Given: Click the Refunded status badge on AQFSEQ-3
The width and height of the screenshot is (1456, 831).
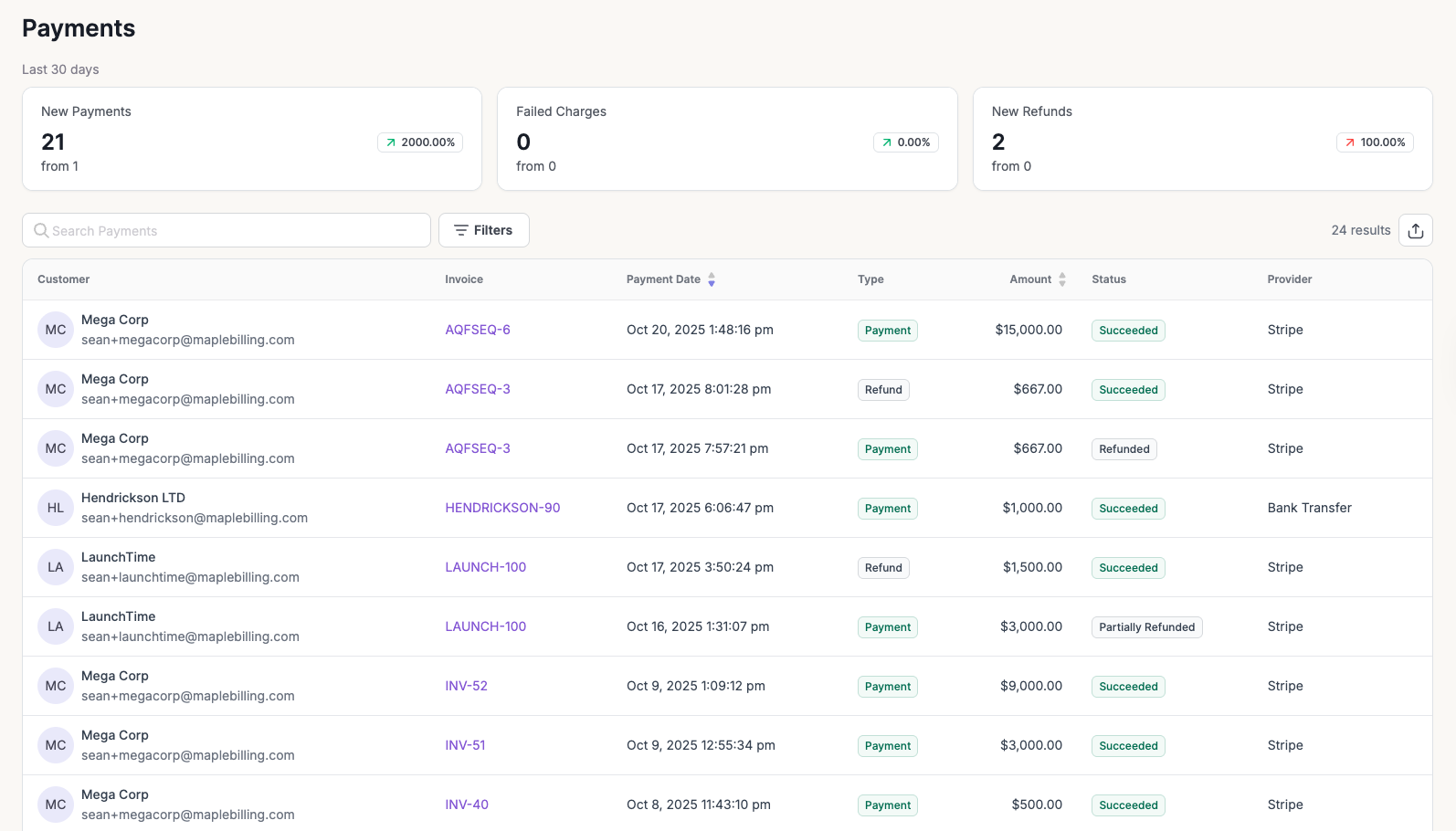Looking at the screenshot, I should coord(1124,449).
